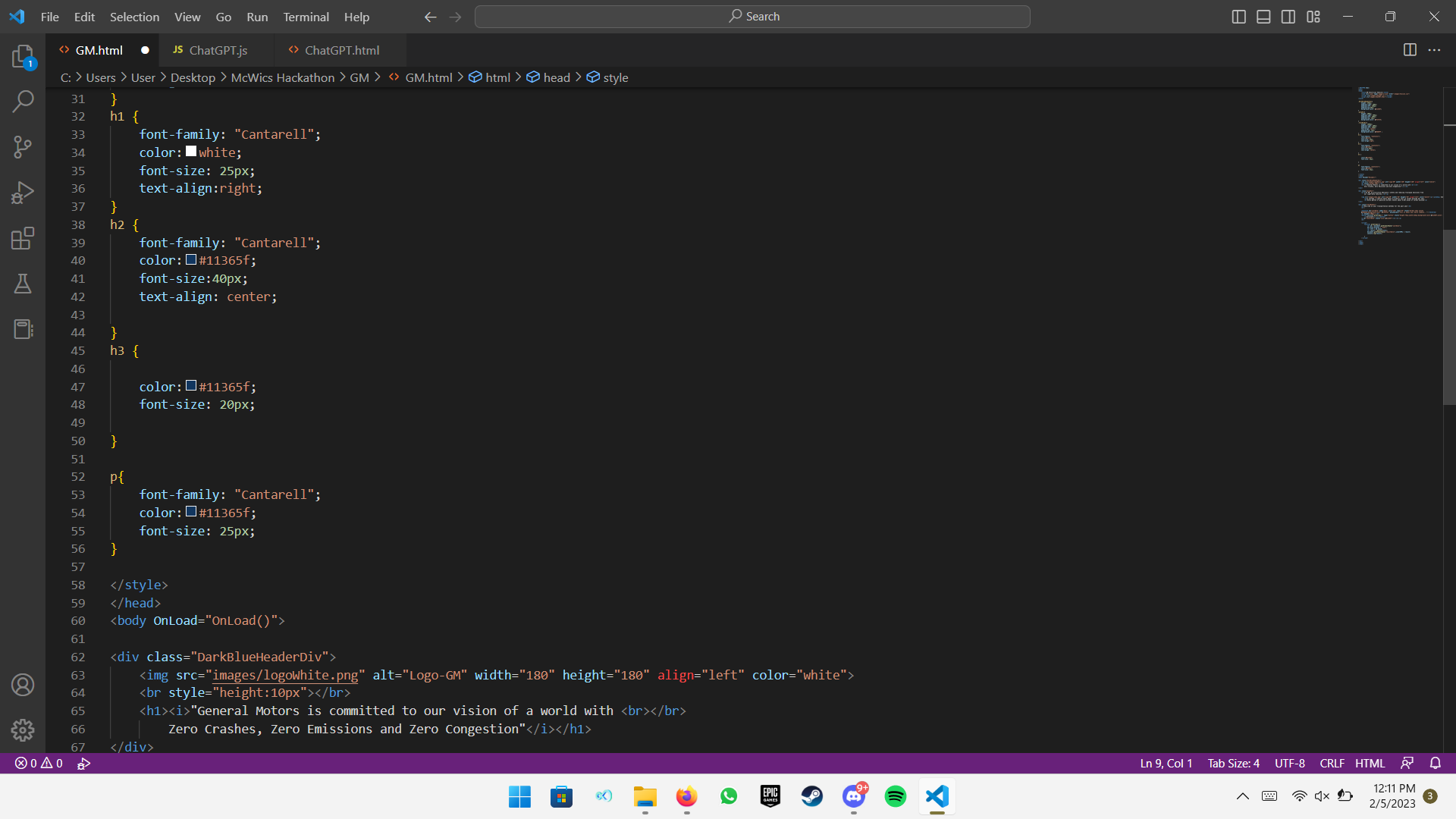The image size is (1456, 819).
Task: Click the Tab Size: 4 indicator
Action: [x=1233, y=763]
